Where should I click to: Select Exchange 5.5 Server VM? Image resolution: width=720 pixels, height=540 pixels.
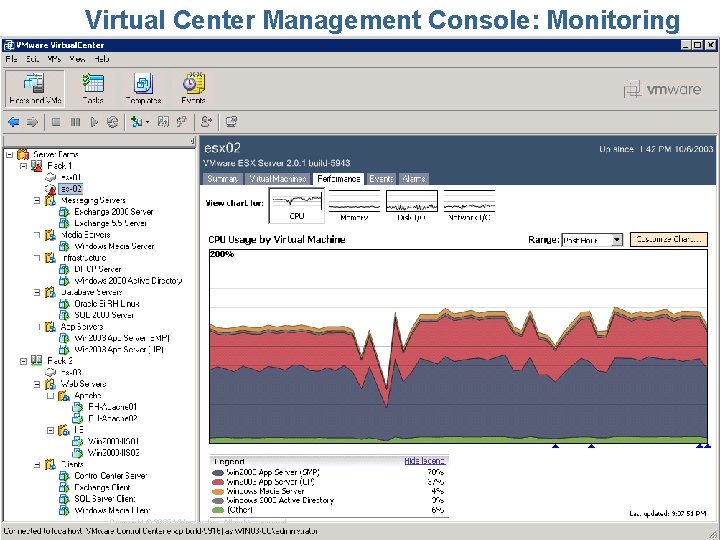(x=110, y=223)
